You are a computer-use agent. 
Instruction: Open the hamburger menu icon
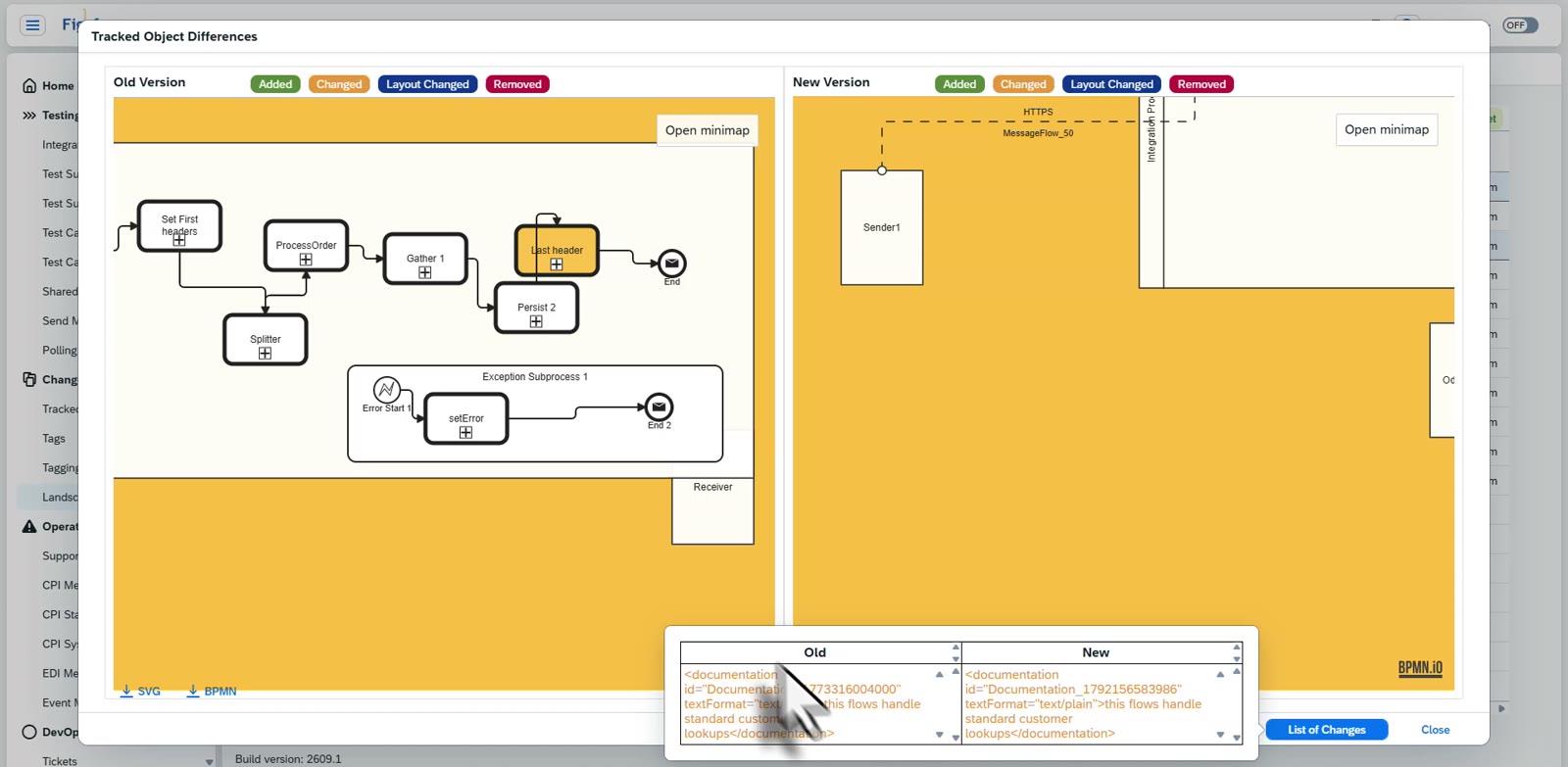[32, 25]
